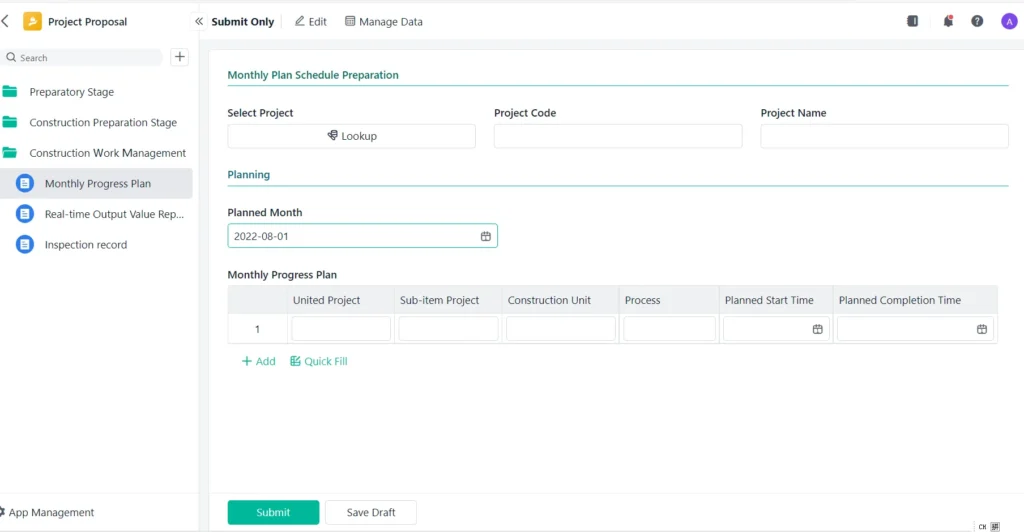The image size is (1024, 532).
Task: Click the Save Draft button
Action: [371, 512]
